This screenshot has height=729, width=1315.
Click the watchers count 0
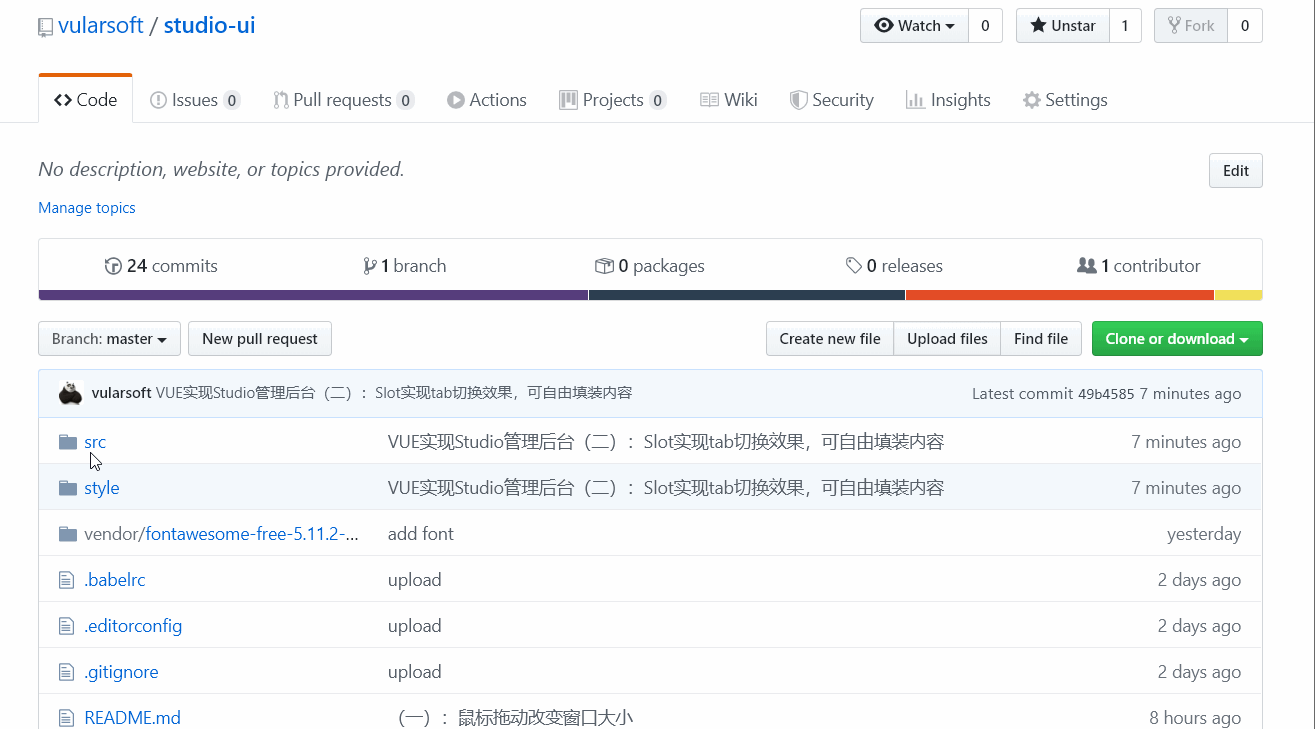985,26
